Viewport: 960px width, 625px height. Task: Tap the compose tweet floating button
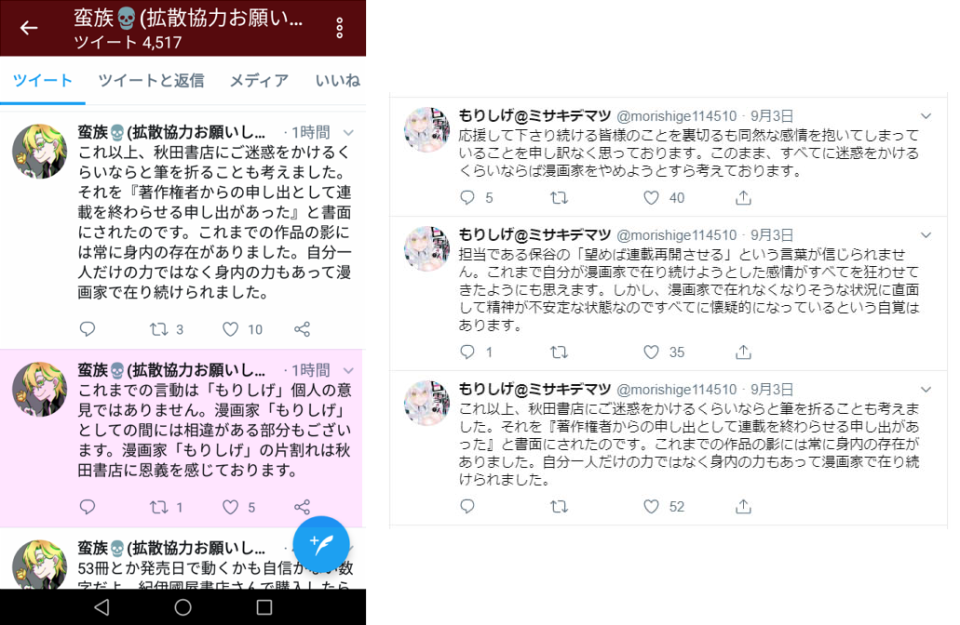(x=321, y=544)
